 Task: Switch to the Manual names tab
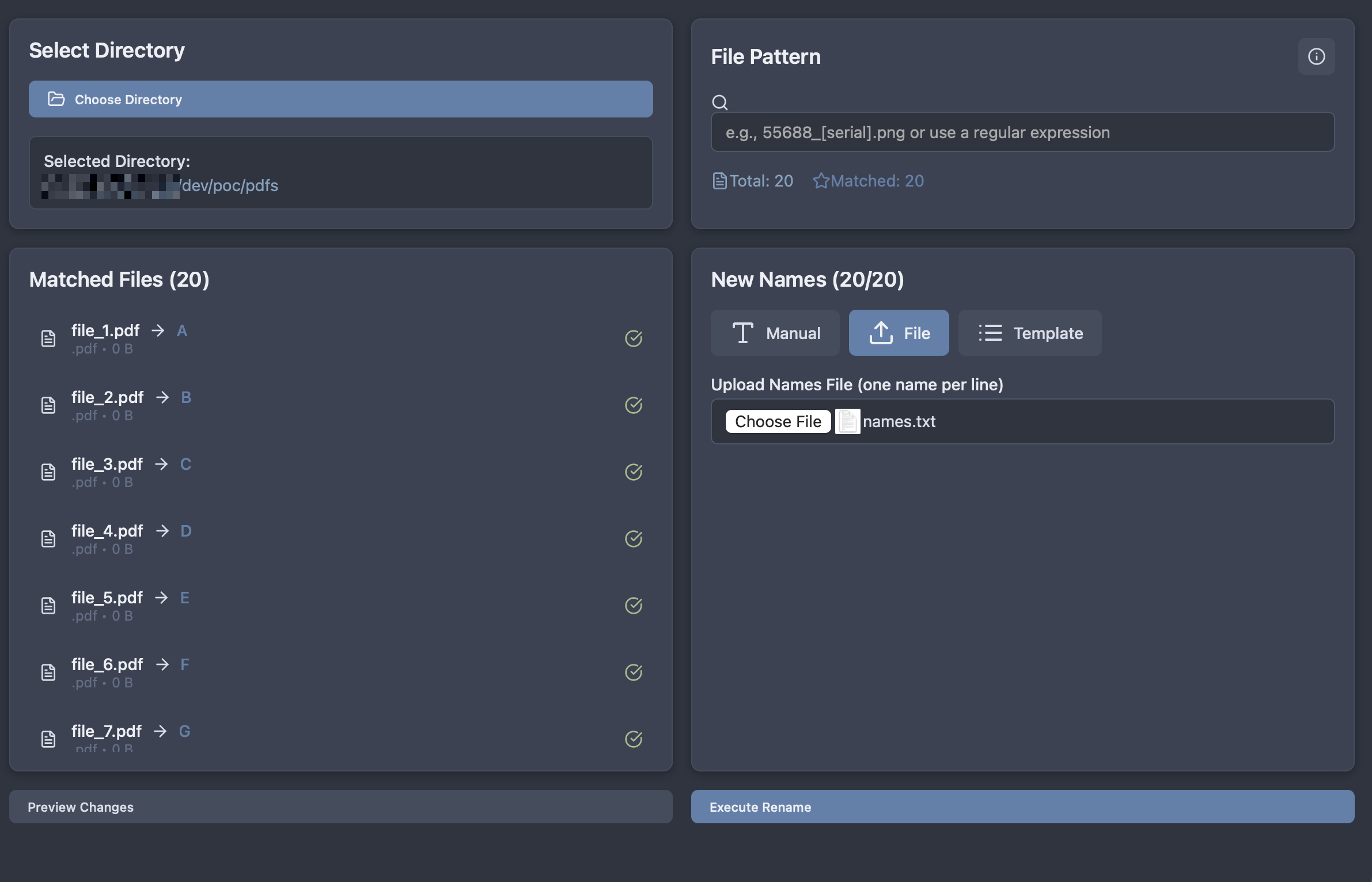pyautogui.click(x=775, y=333)
